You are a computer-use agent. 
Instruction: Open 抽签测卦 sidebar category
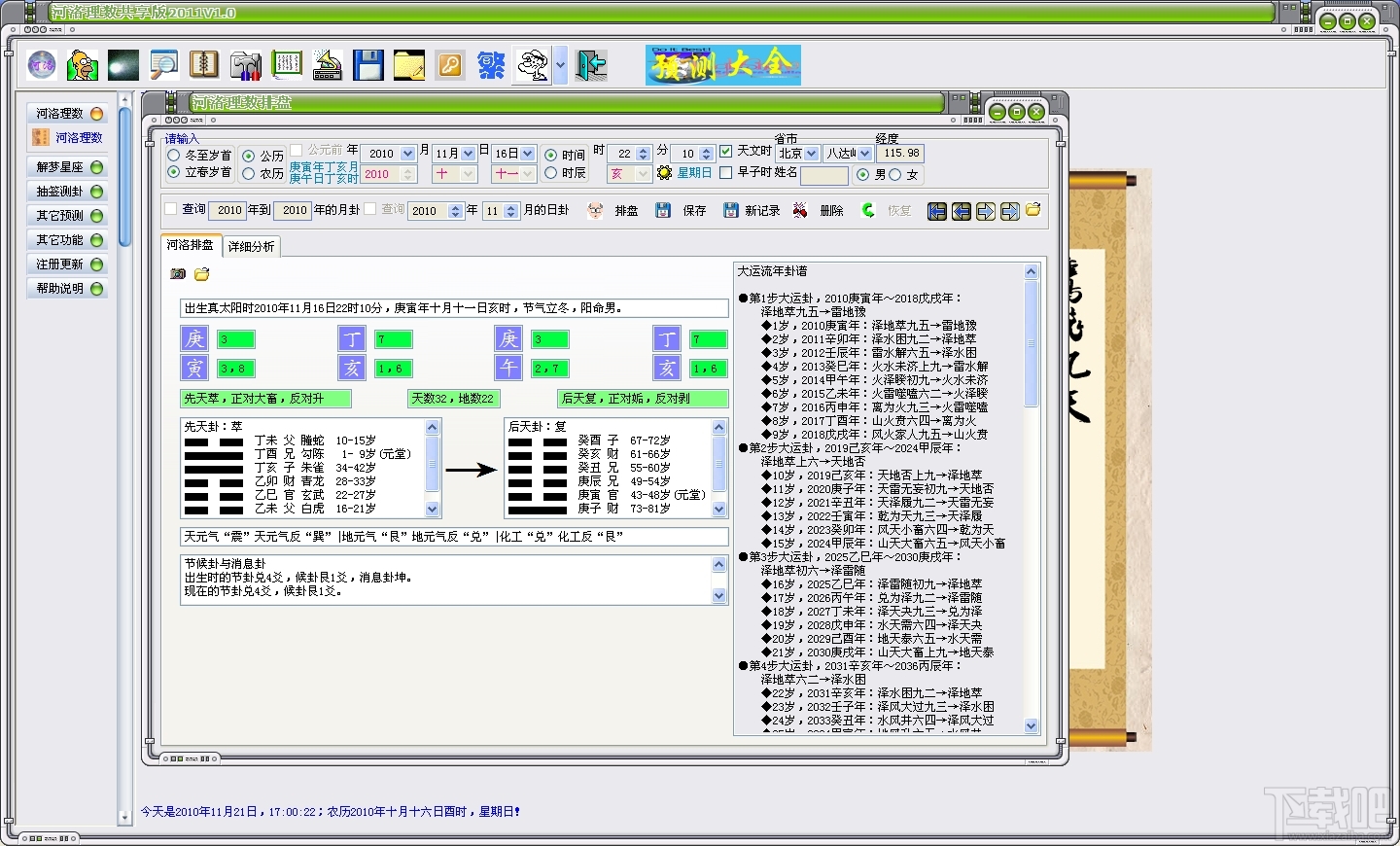click(x=67, y=192)
